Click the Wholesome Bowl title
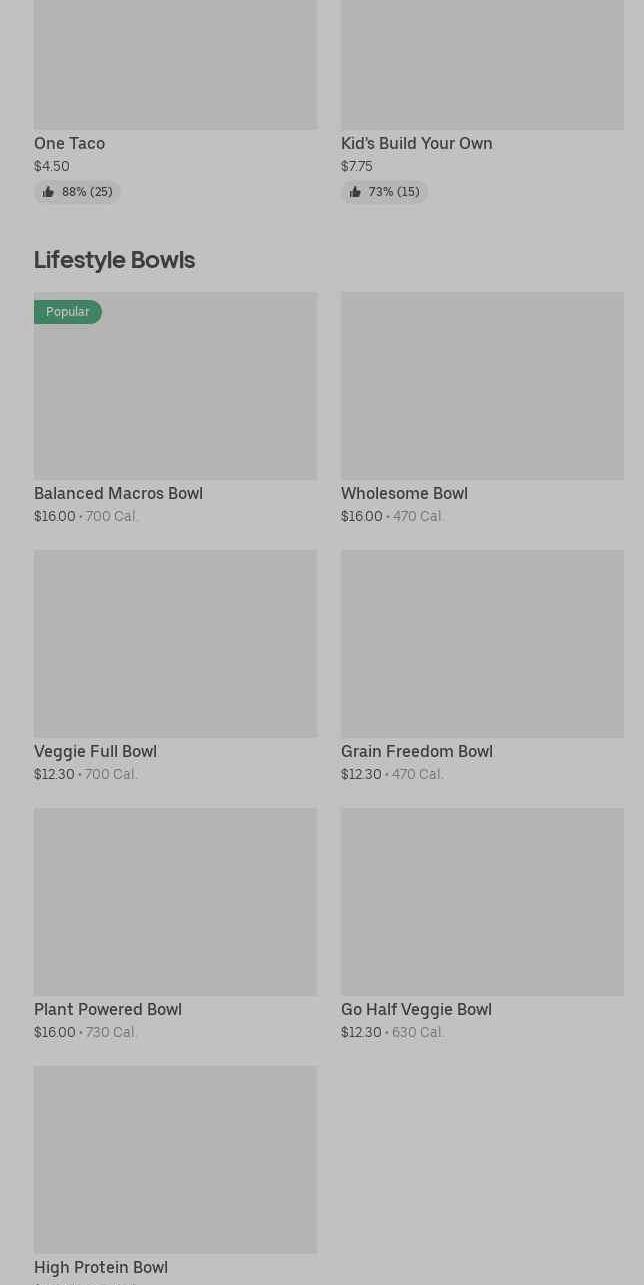The height and width of the screenshot is (1285, 644). 404,493
